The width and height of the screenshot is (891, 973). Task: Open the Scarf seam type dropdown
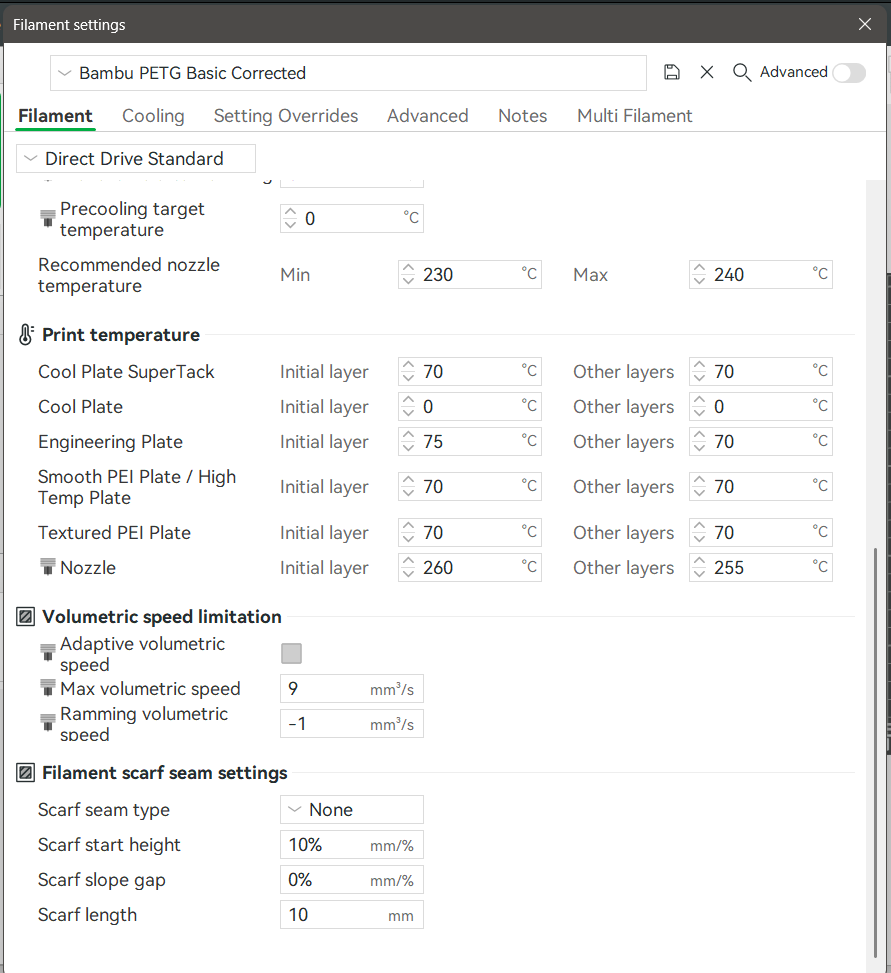tap(352, 810)
